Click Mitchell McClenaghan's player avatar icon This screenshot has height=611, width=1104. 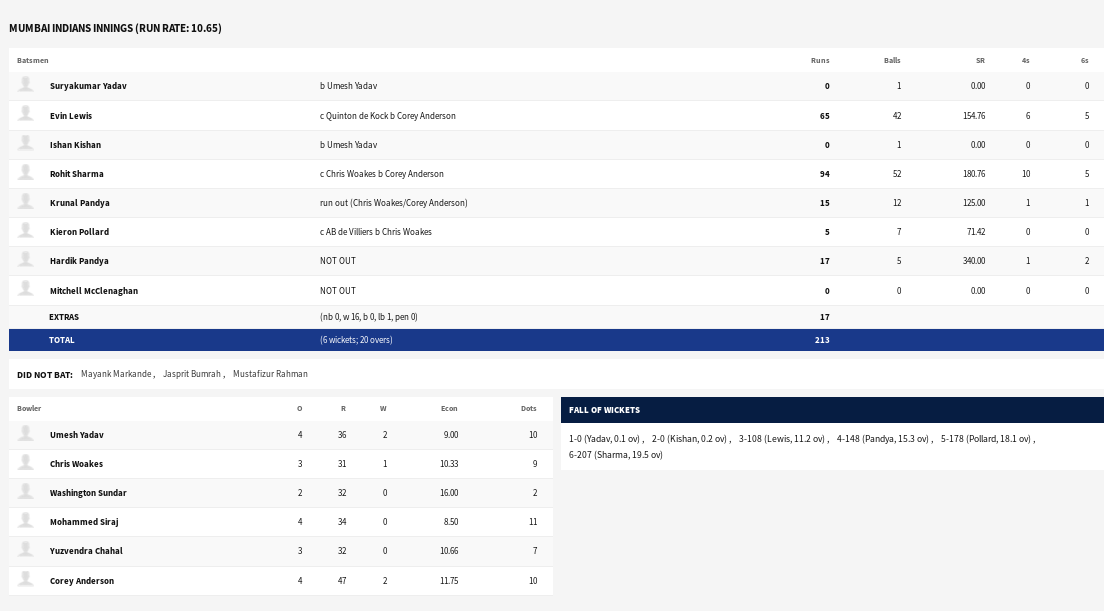[25, 289]
